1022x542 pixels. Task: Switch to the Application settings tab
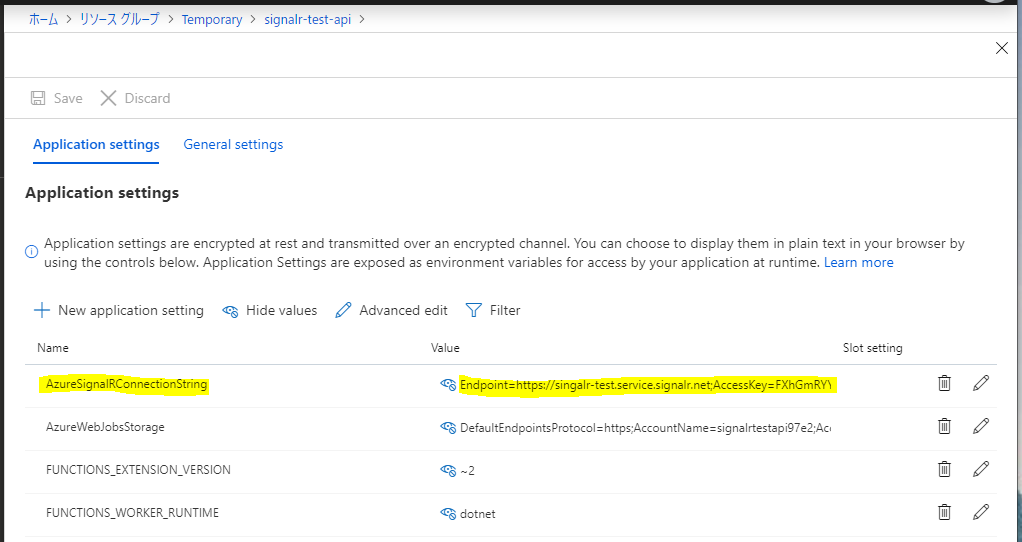96,144
